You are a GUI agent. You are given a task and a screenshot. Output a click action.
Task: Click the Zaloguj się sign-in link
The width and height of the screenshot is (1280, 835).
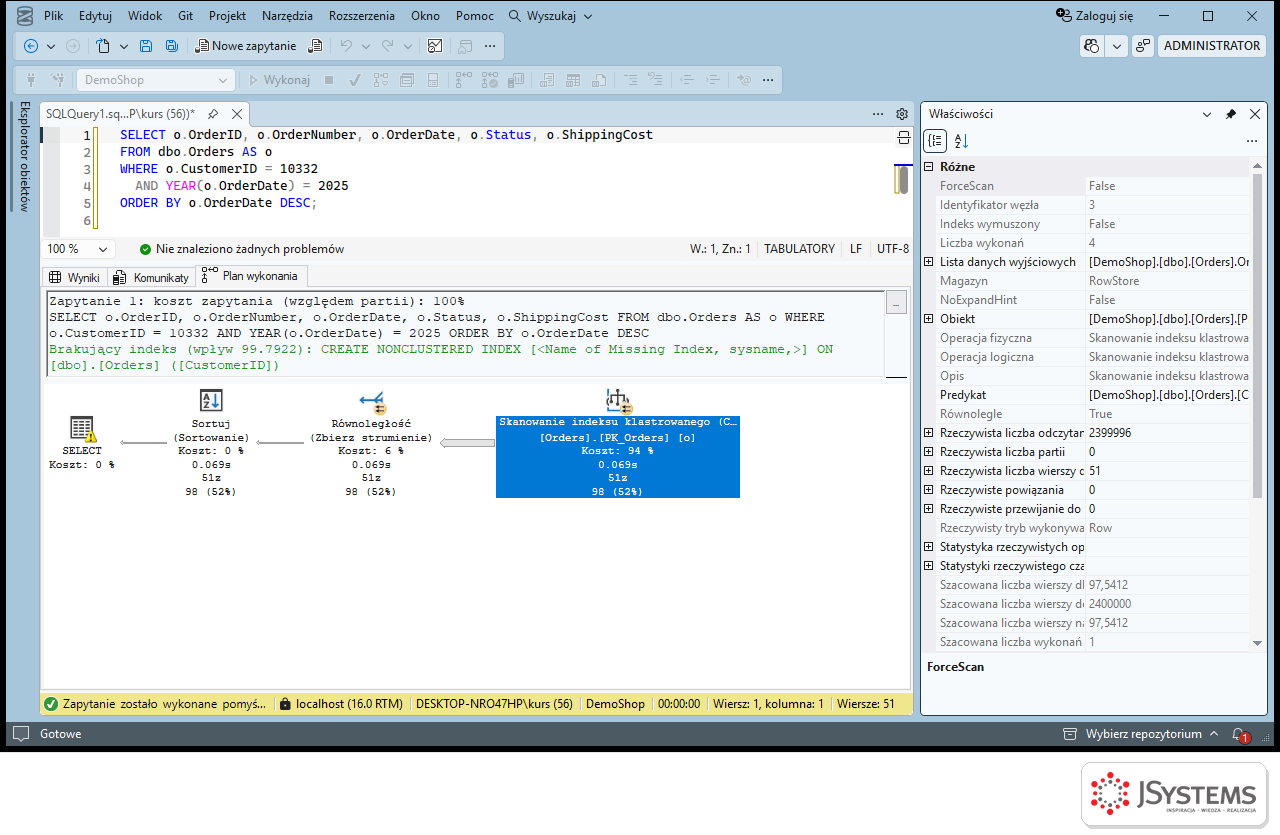[x=1095, y=16]
